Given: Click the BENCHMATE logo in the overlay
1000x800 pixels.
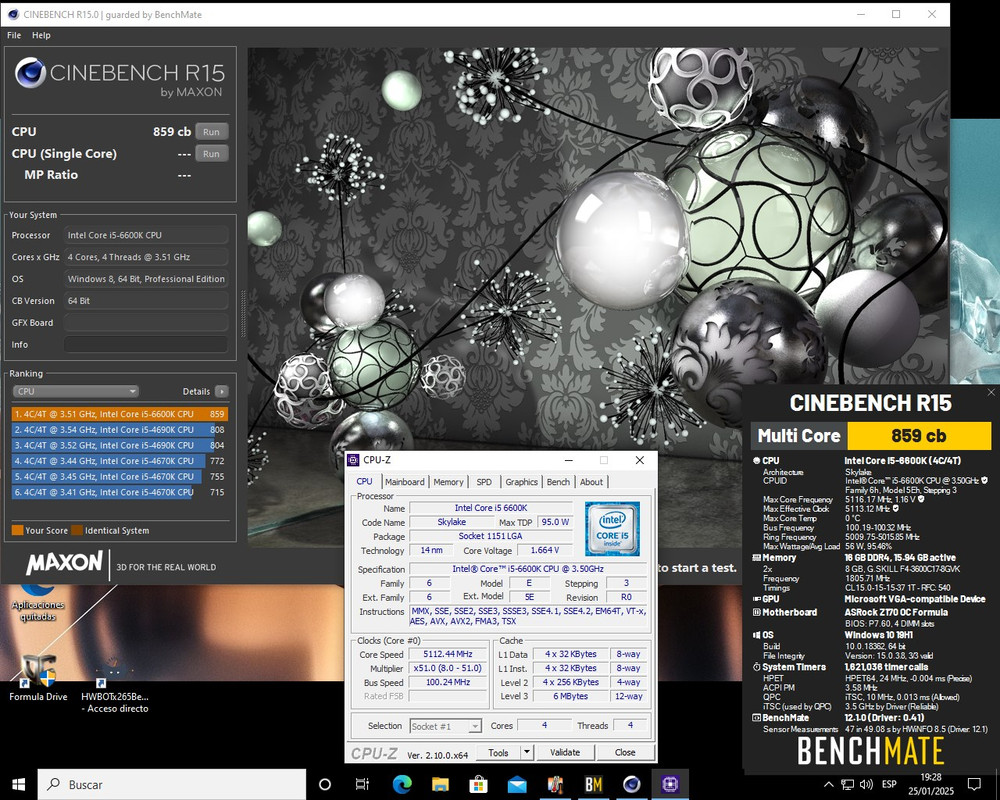Looking at the screenshot, I should [871, 751].
